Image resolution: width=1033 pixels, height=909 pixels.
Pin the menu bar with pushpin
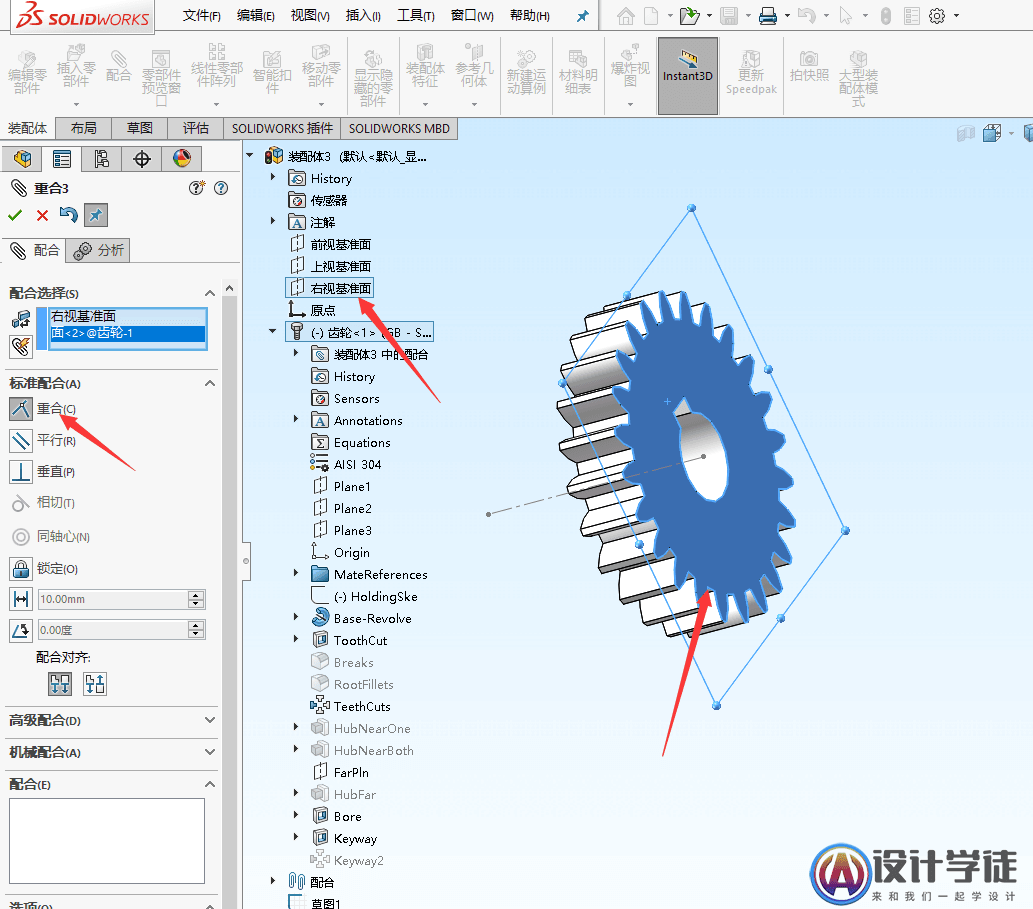pos(582,16)
